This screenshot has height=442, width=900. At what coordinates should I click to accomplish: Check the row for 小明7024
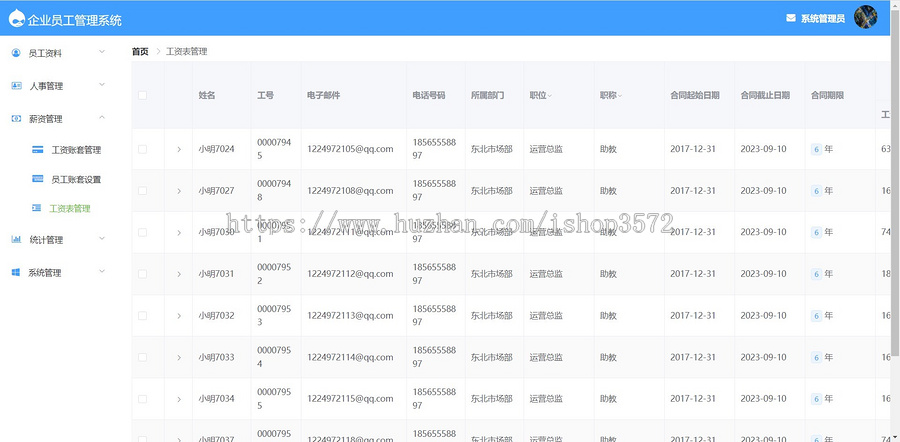coord(142,149)
